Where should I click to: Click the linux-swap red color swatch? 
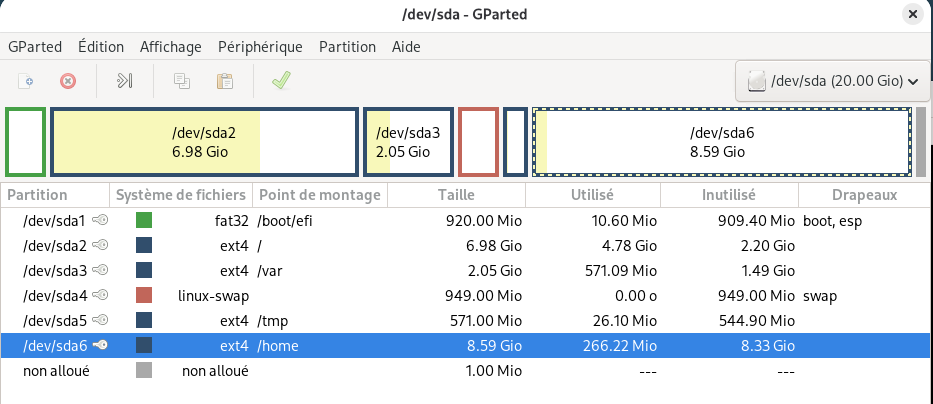pos(144,295)
